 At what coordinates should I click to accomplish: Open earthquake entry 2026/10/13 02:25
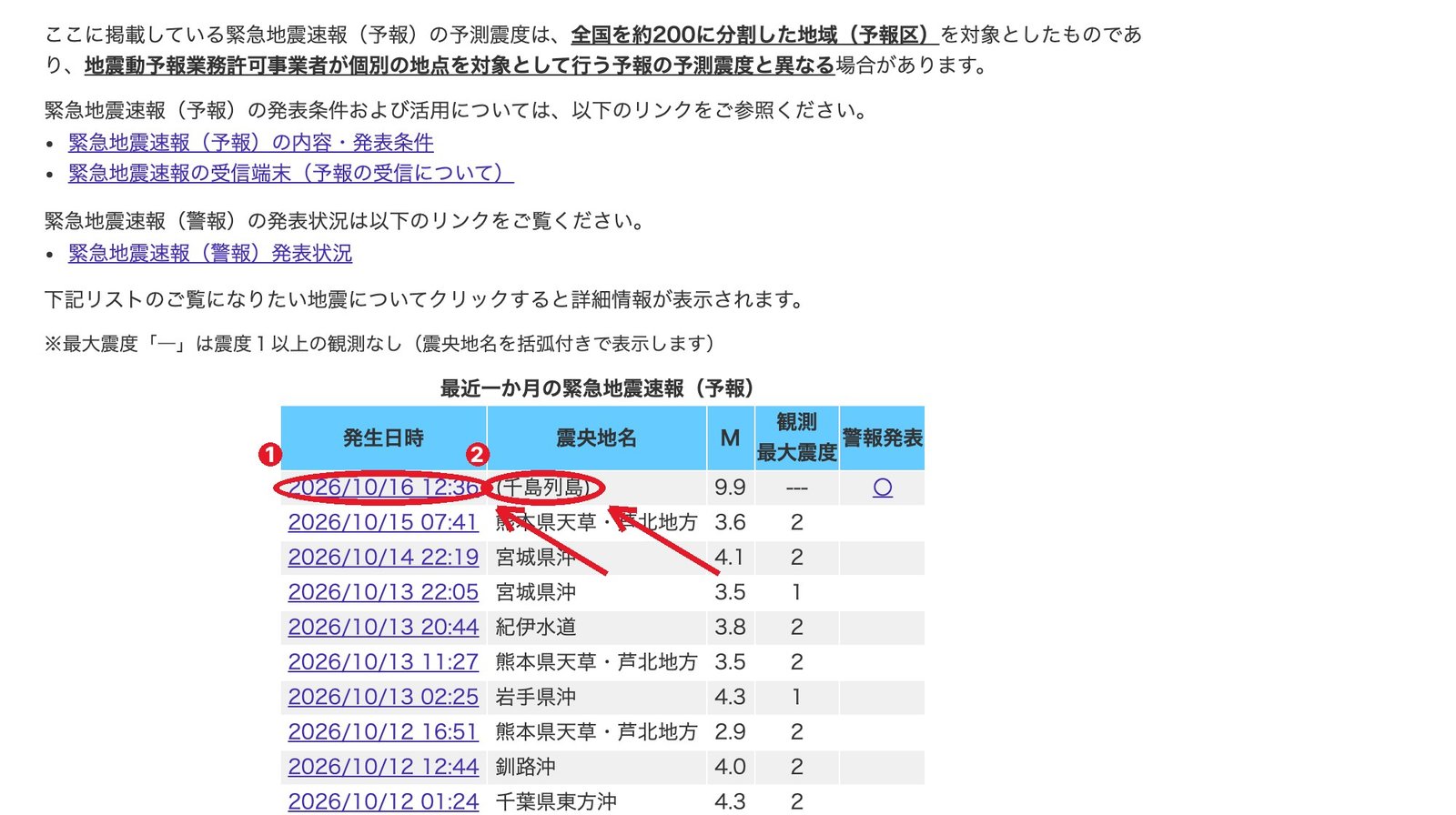click(x=383, y=697)
